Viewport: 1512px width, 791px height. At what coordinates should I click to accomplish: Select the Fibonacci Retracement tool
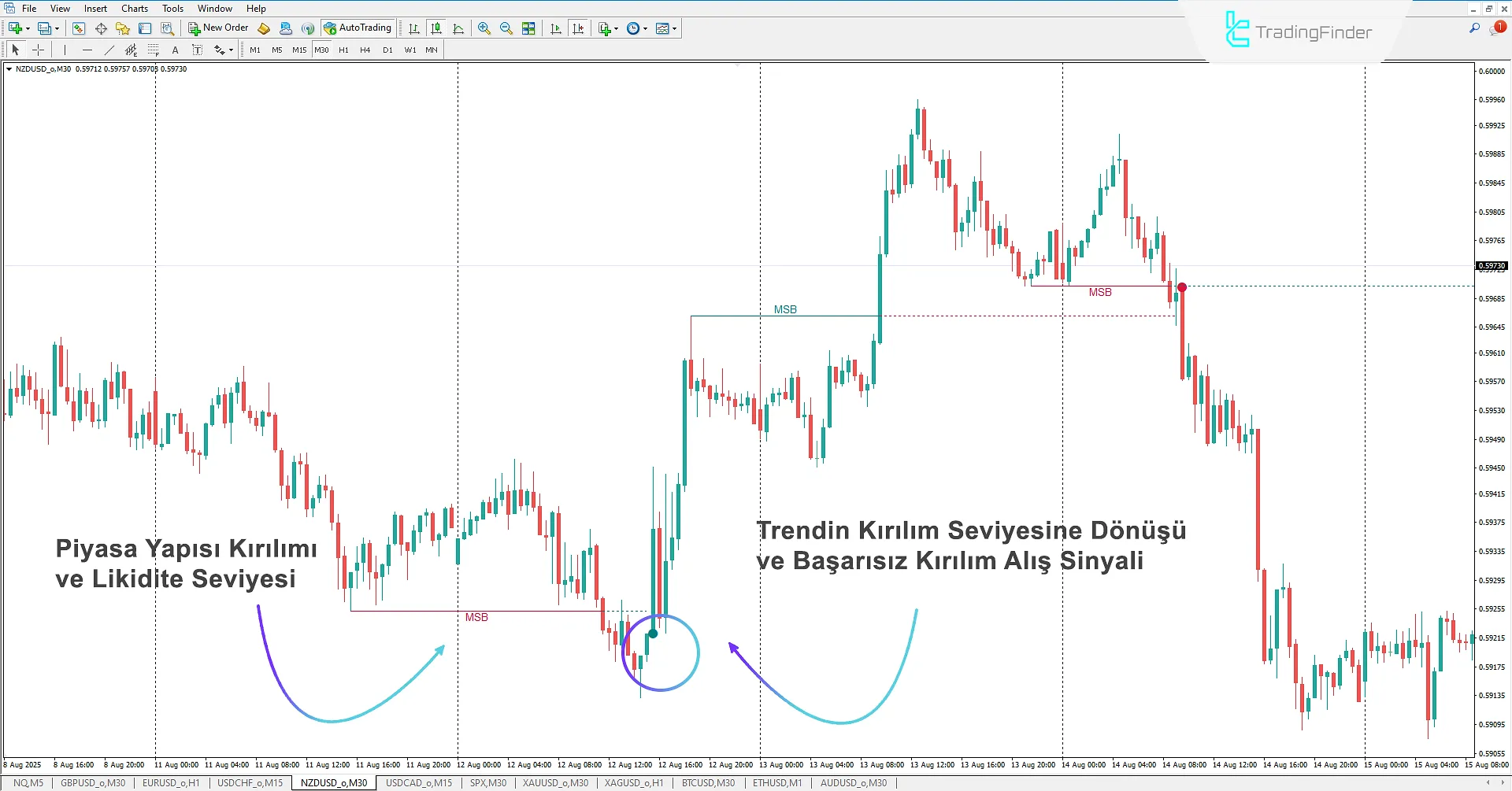pos(131,50)
